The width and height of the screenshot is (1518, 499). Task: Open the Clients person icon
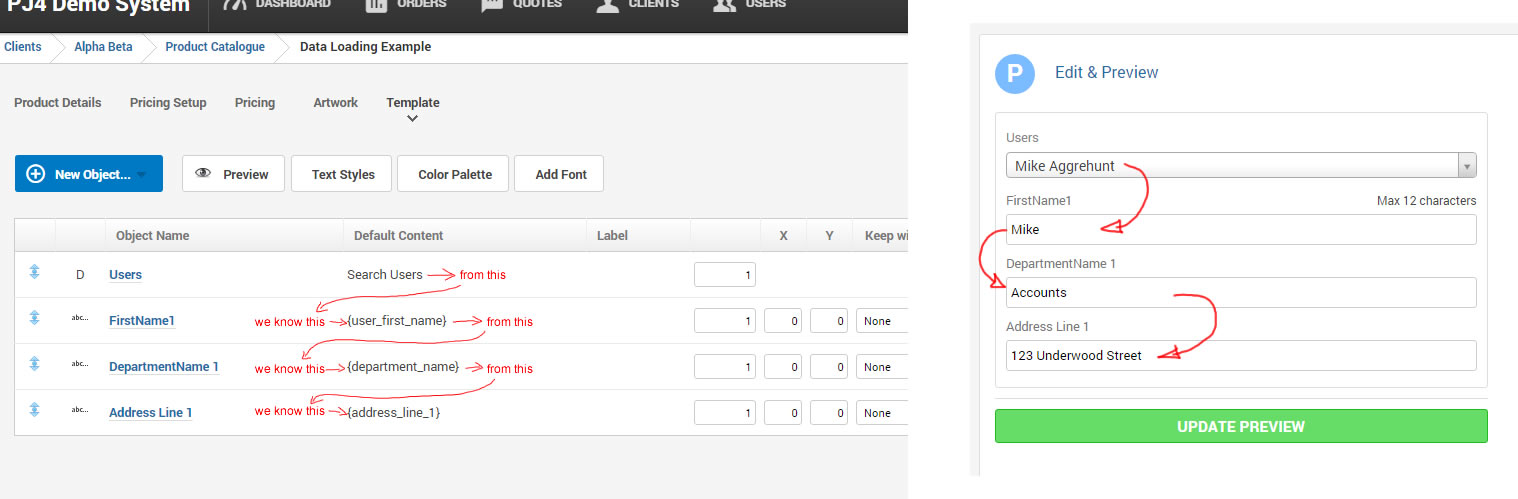coord(607,5)
